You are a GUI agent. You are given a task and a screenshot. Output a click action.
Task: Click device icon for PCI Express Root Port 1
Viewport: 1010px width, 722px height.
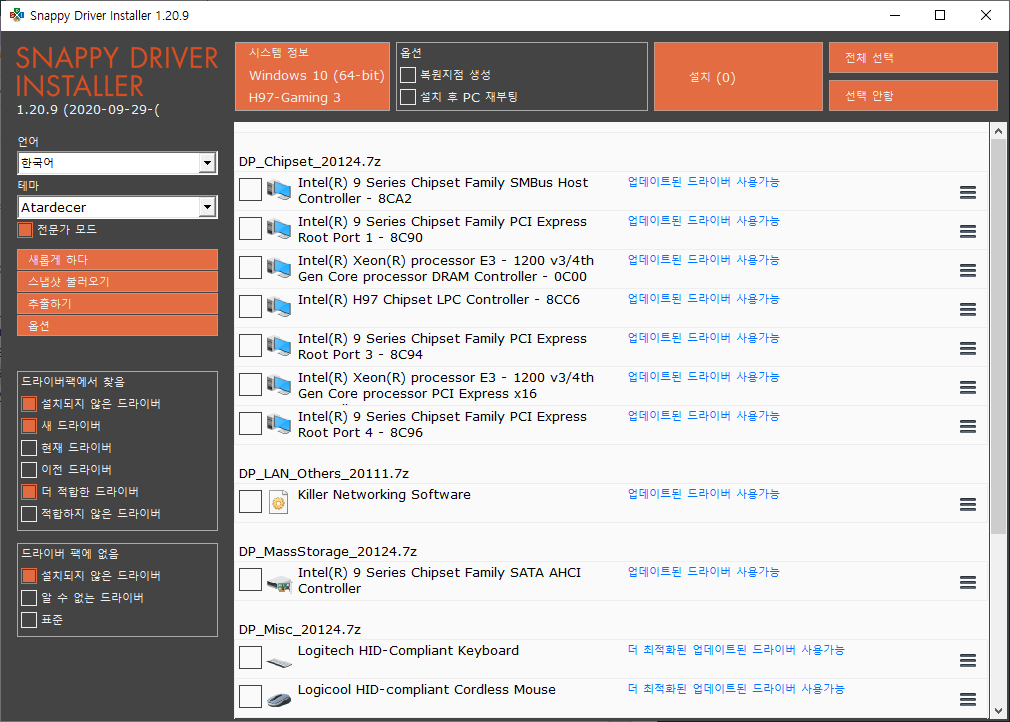(279, 229)
